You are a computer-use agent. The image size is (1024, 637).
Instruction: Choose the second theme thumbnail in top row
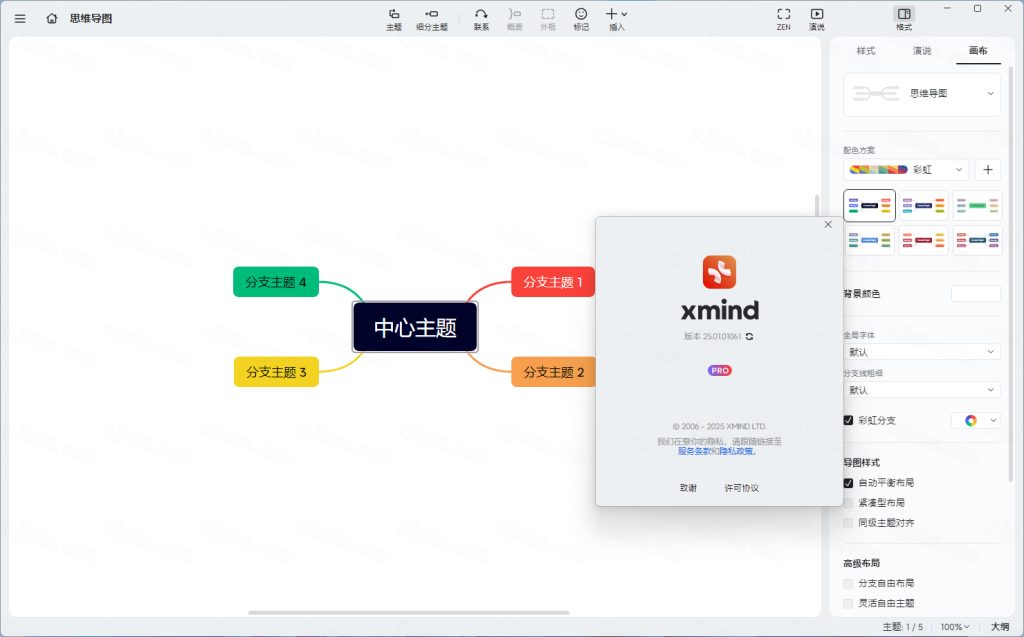[x=923, y=206]
